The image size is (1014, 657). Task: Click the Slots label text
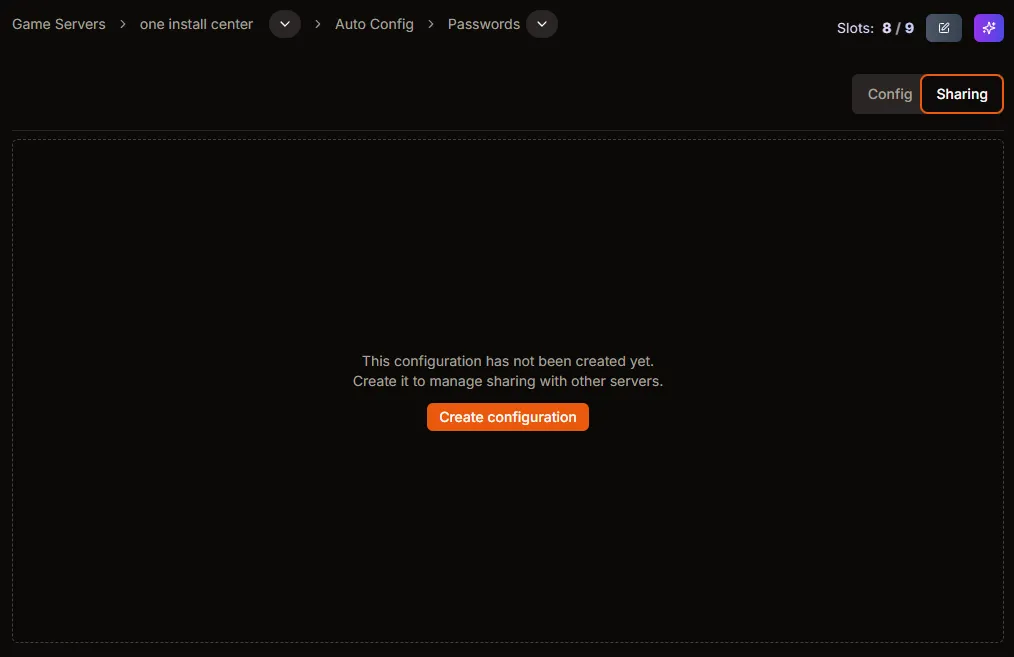[x=855, y=28]
